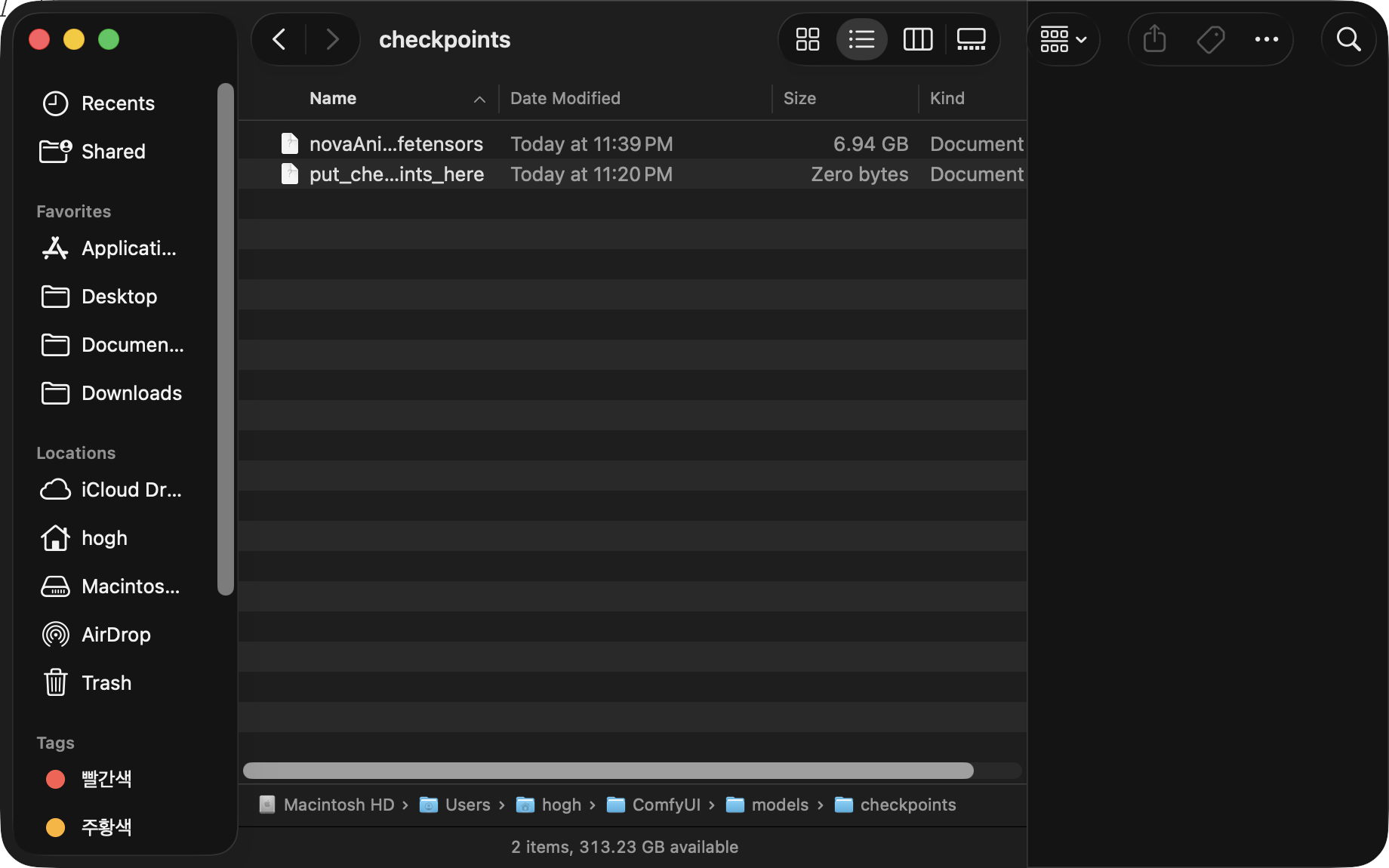Image resolution: width=1389 pixels, height=868 pixels.
Task: Click the Today at 11:39 PM date cell
Action: tap(592, 143)
